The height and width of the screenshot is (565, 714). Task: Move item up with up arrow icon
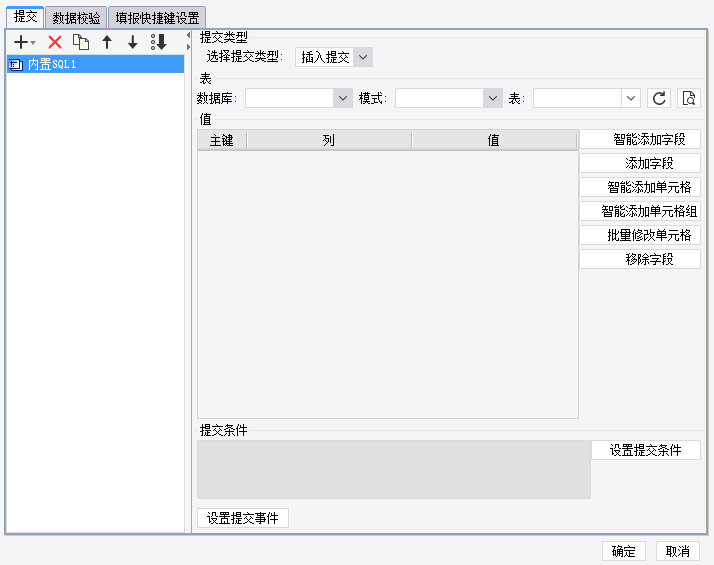pos(107,42)
